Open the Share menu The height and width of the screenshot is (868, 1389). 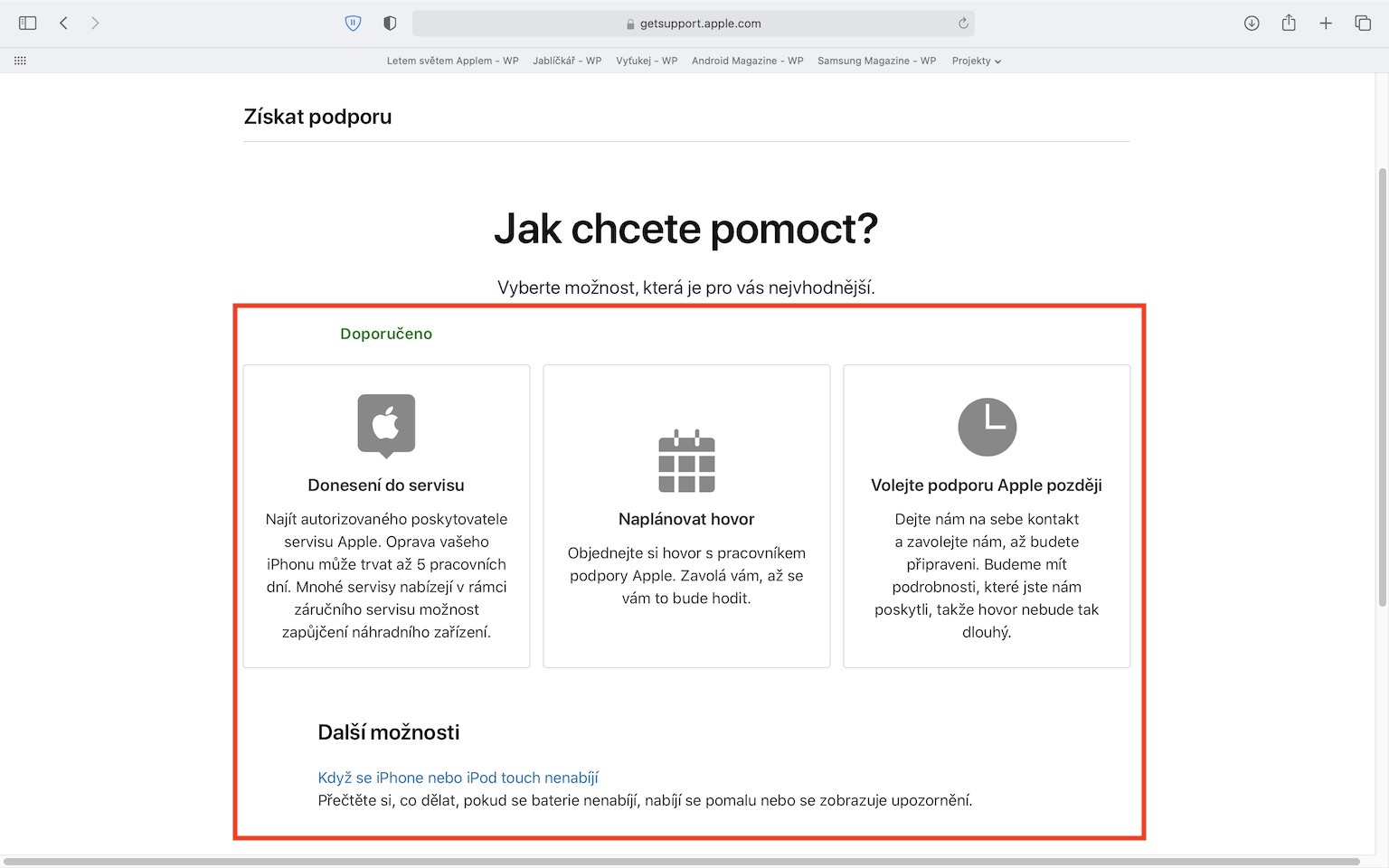pos(1289,24)
